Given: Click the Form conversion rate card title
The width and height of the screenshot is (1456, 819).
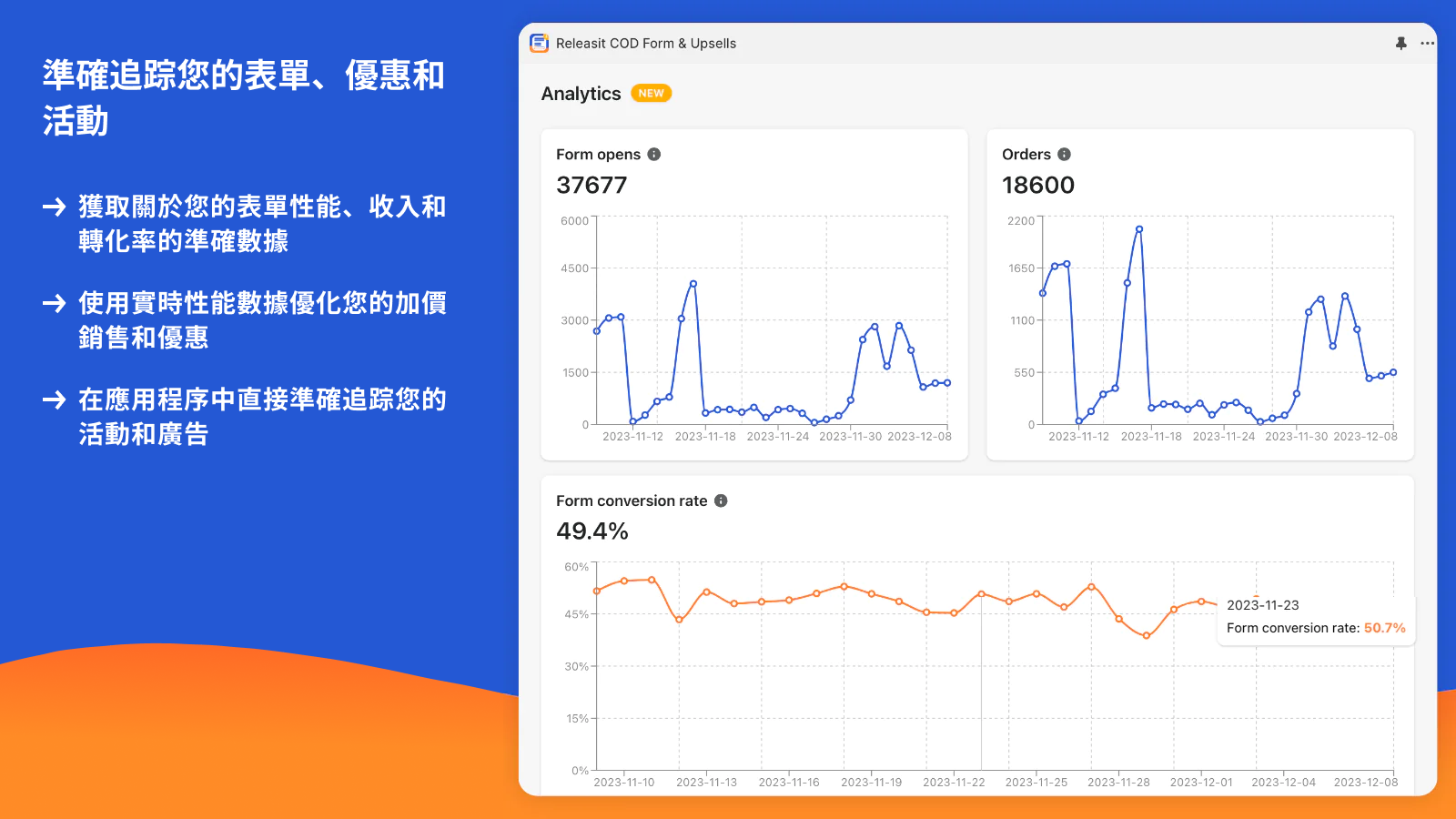Looking at the screenshot, I should click(632, 501).
